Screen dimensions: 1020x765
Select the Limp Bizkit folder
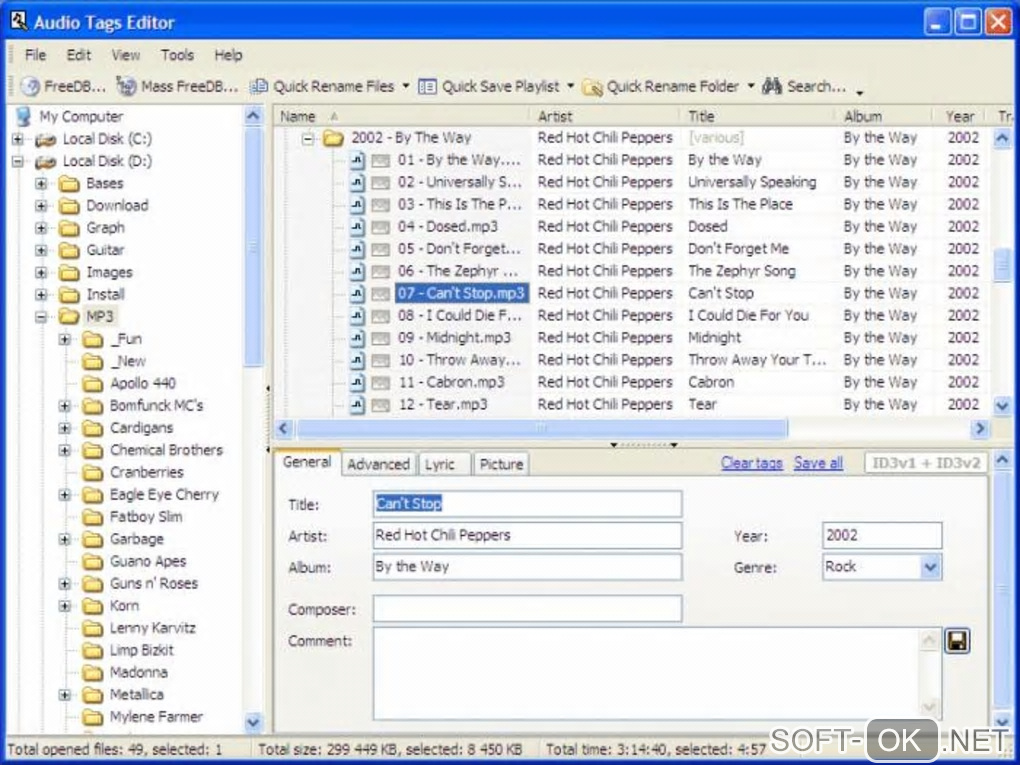pos(141,651)
